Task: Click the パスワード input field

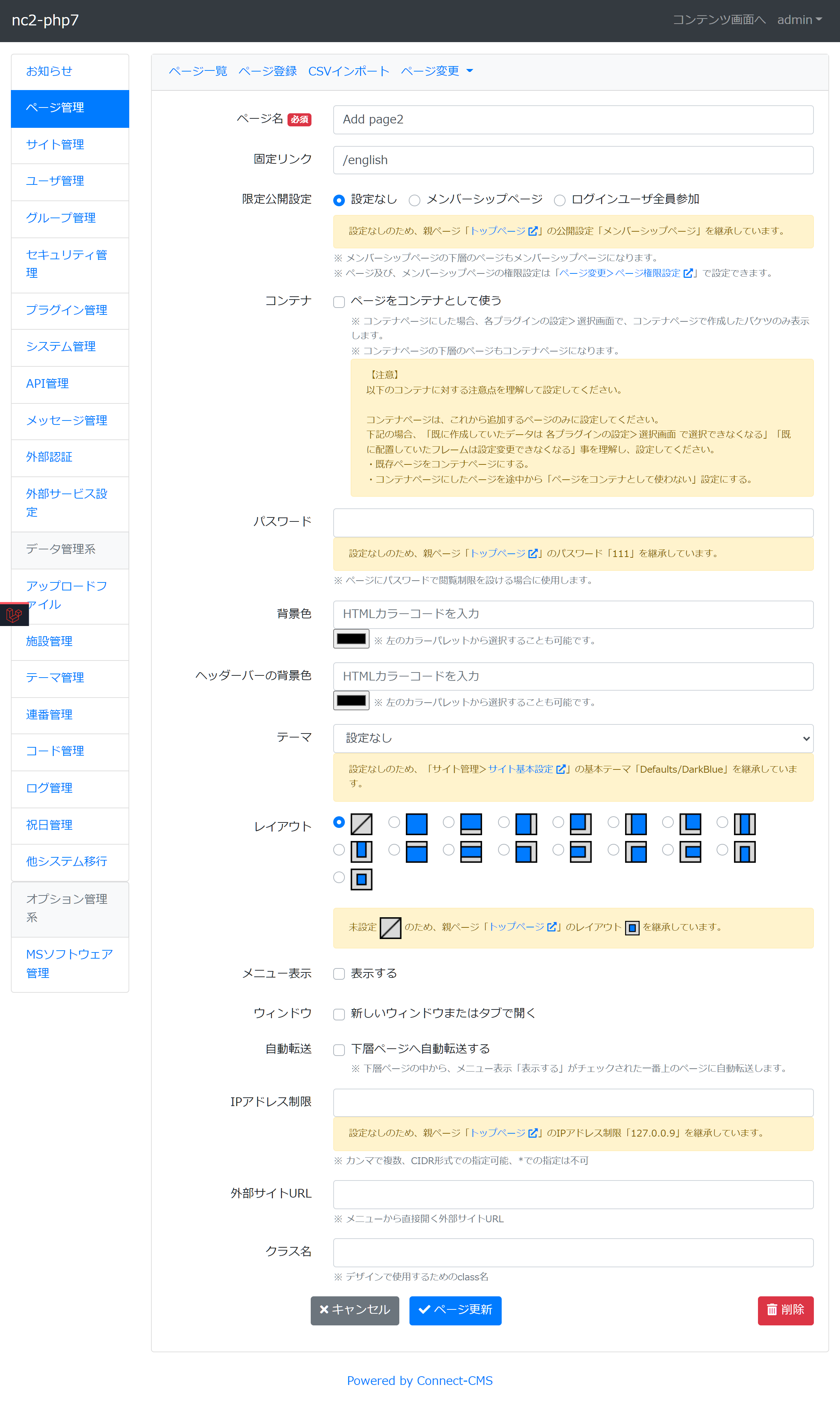Action: coord(574,523)
